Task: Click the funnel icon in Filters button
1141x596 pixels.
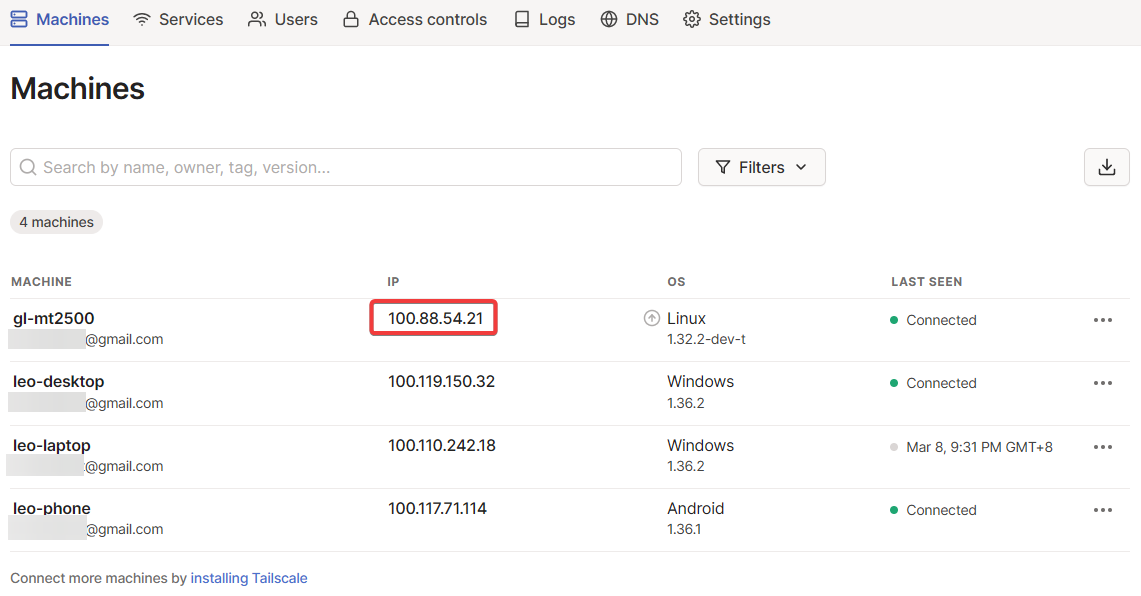Action: tap(723, 167)
